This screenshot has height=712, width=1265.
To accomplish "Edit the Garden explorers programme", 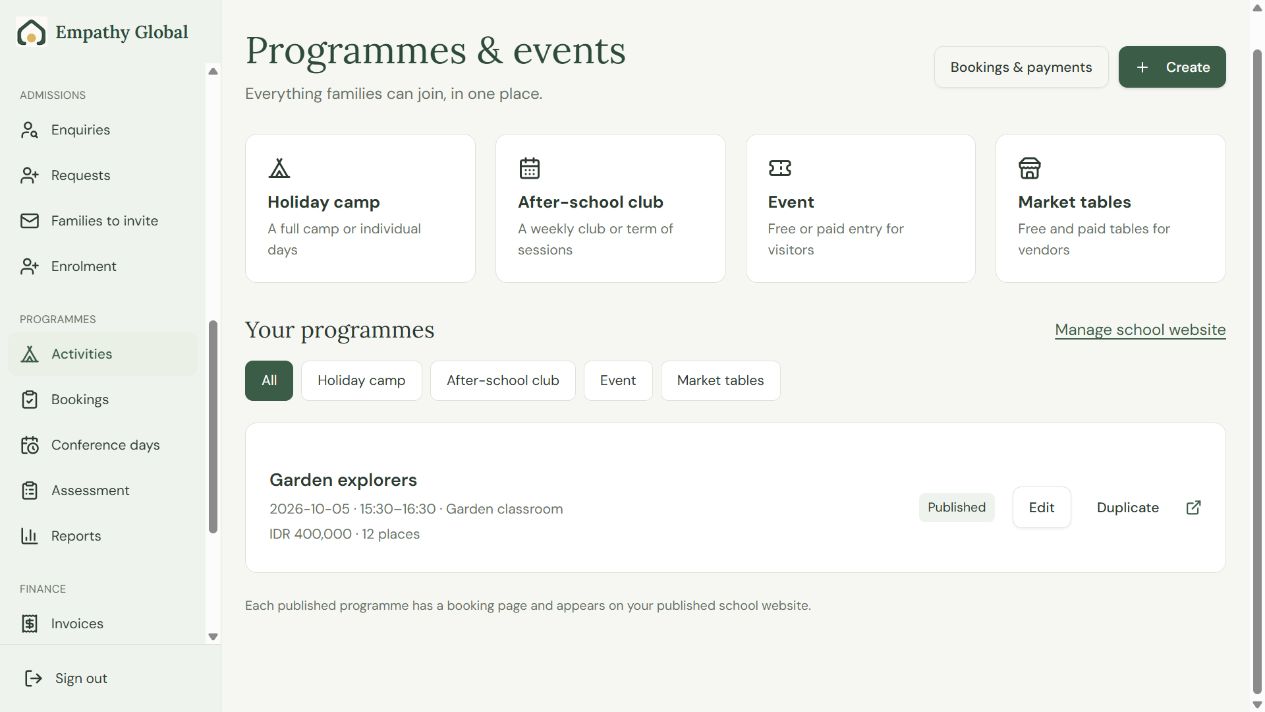I will tap(1041, 507).
